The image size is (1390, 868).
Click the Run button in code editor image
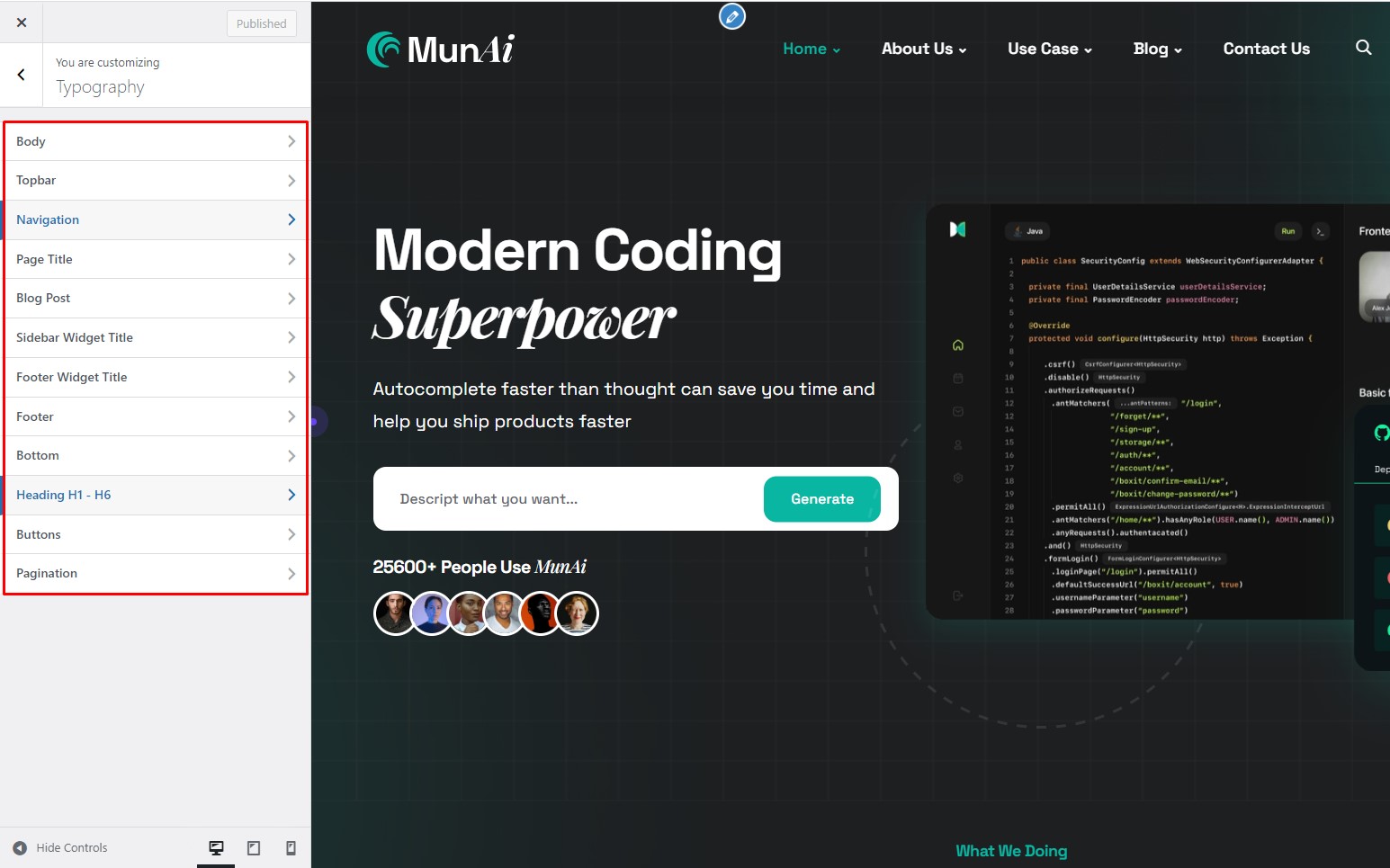(x=1288, y=231)
